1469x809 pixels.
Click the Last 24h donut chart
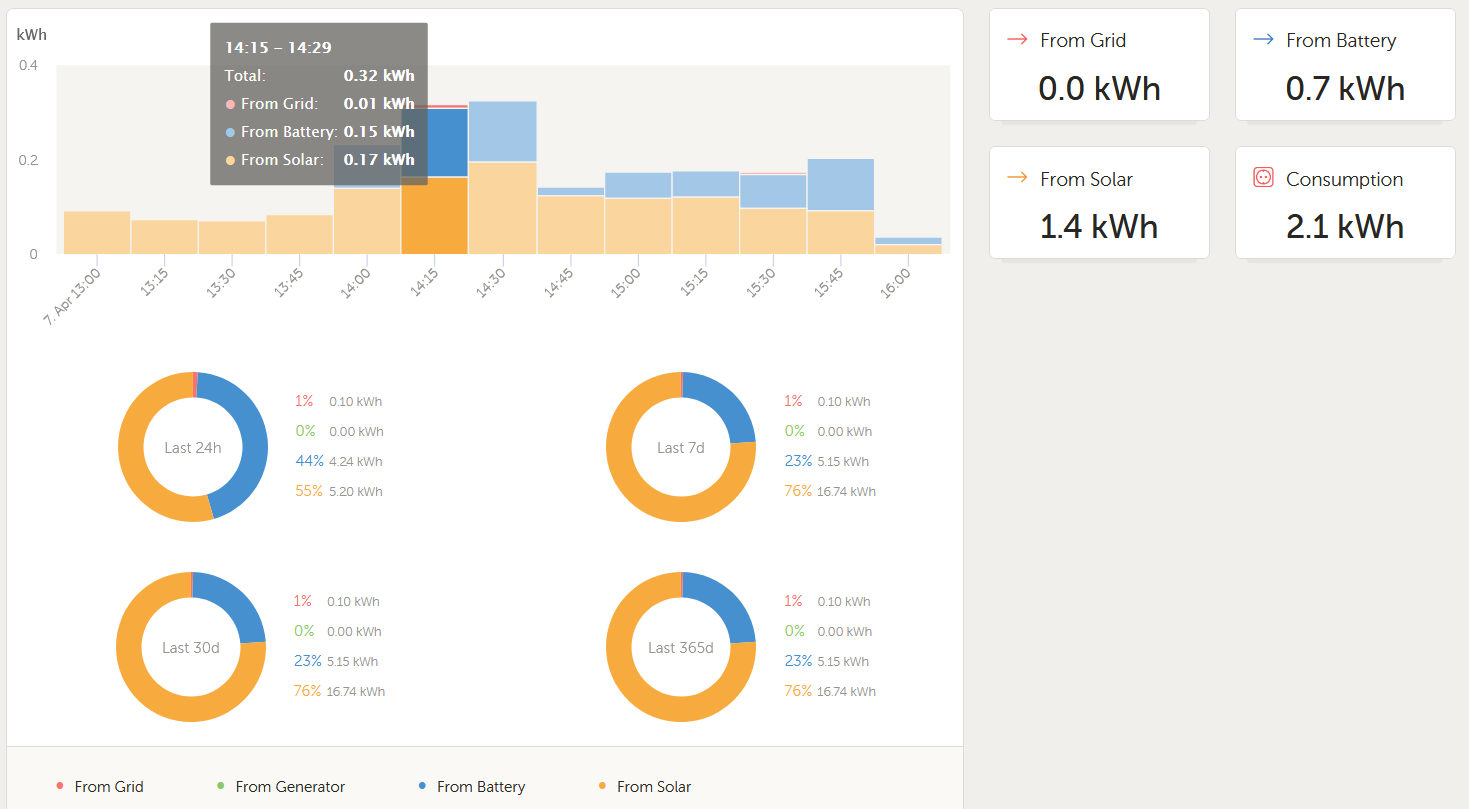pos(193,447)
